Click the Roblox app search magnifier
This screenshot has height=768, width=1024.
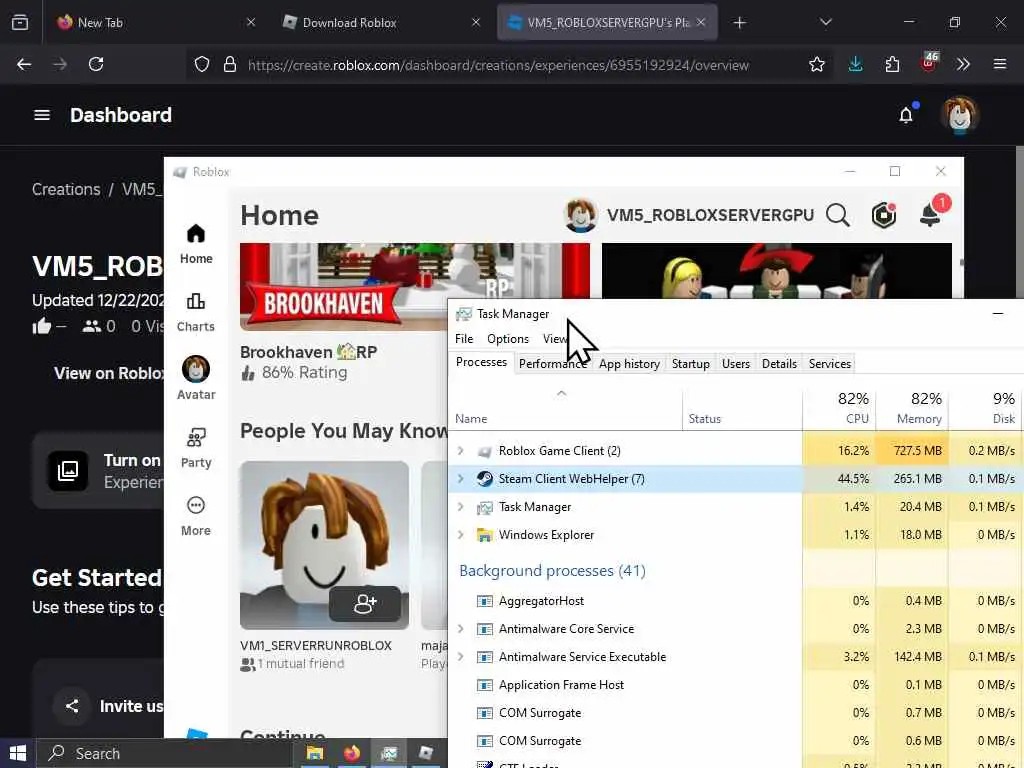(x=838, y=215)
